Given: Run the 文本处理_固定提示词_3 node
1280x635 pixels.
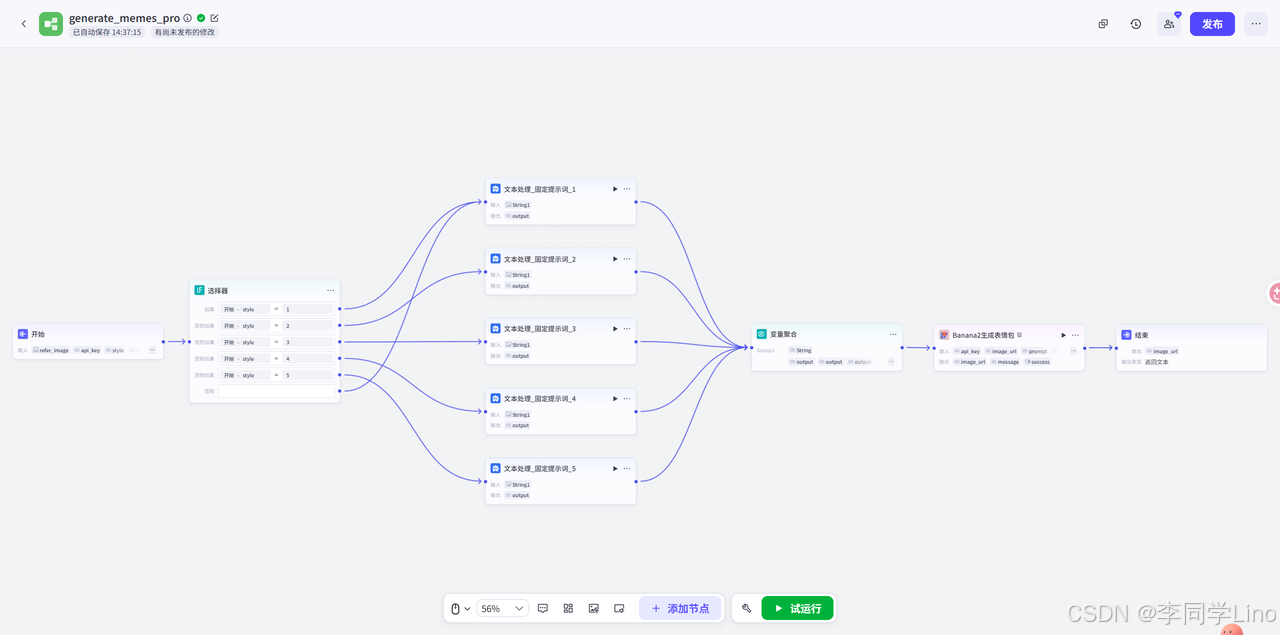Looking at the screenshot, I should coord(615,329).
